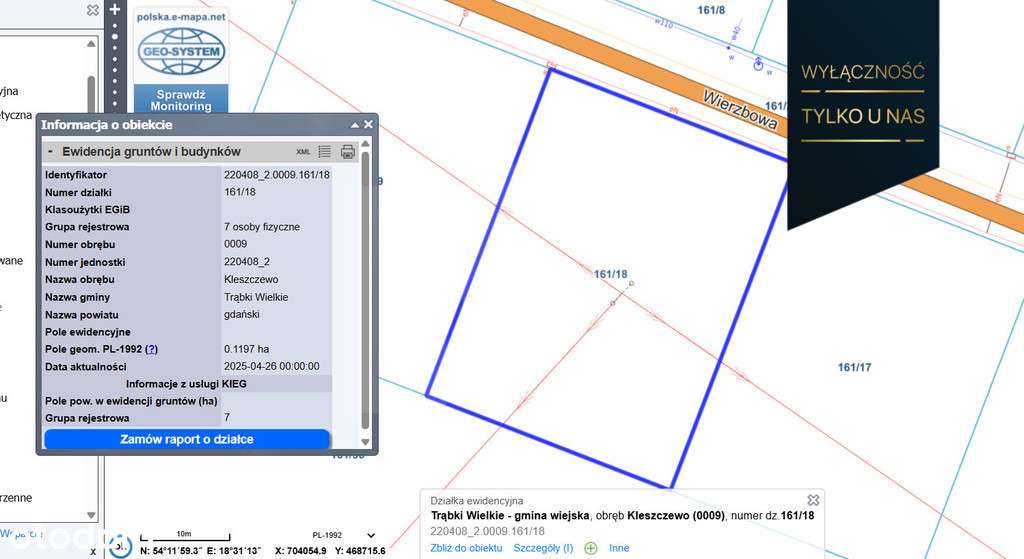Image resolution: width=1024 pixels, height=559 pixels.
Task: Select the gdański county value
Action: coord(242,314)
